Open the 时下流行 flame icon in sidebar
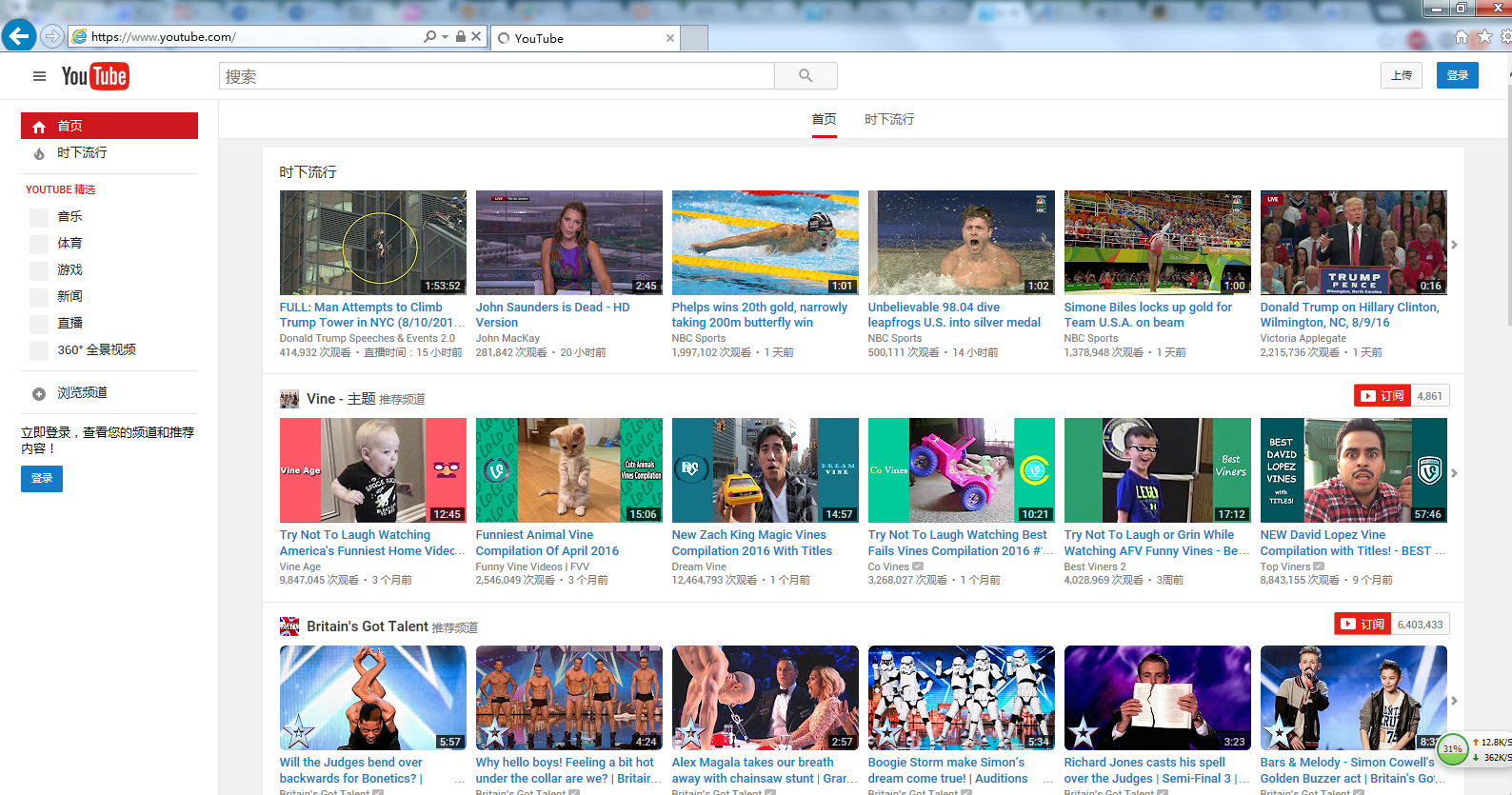Viewport: 1512px width, 795px height. [x=39, y=153]
